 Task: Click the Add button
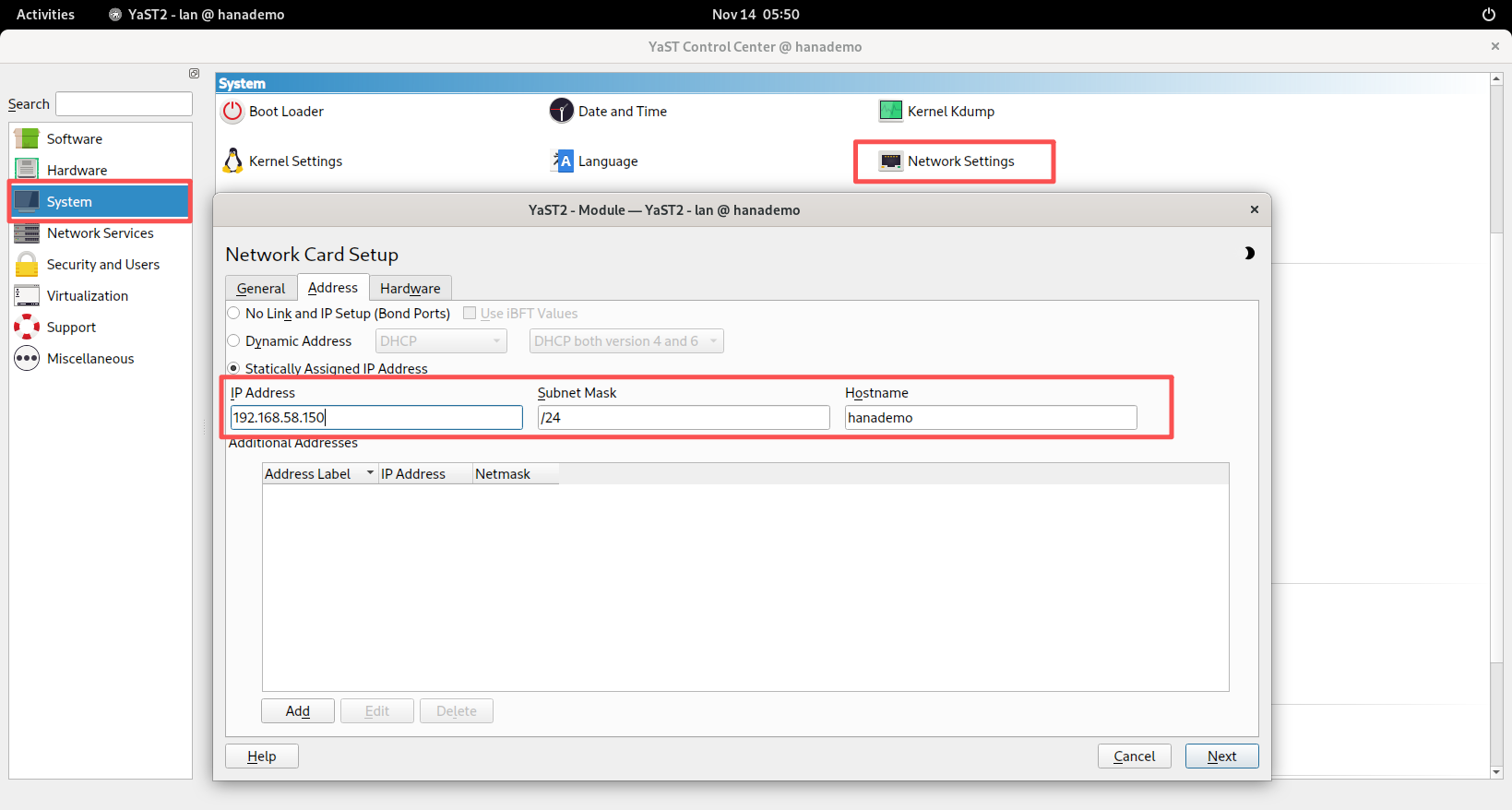pyautogui.click(x=298, y=711)
